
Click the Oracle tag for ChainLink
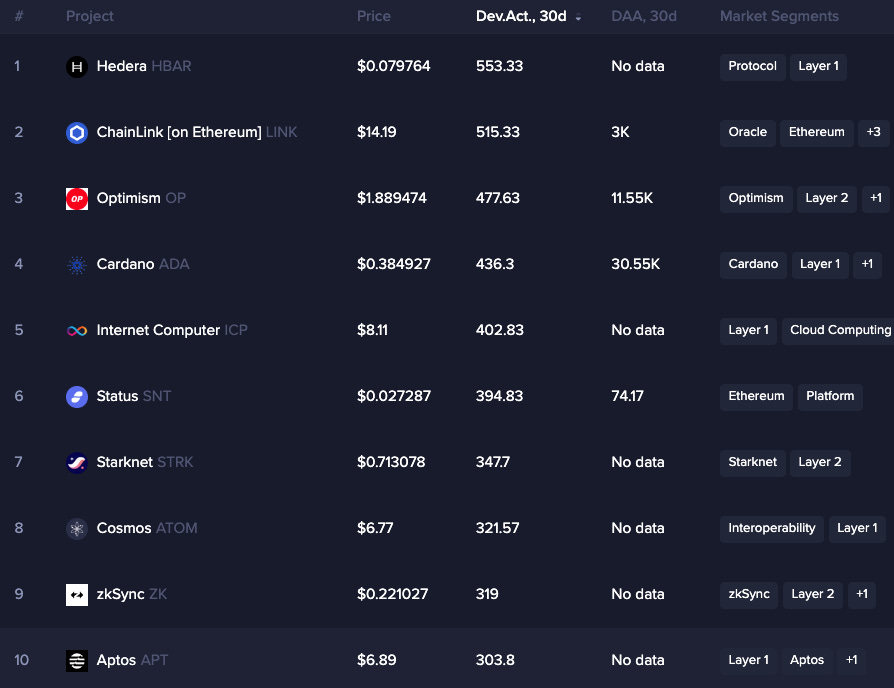coord(747,133)
